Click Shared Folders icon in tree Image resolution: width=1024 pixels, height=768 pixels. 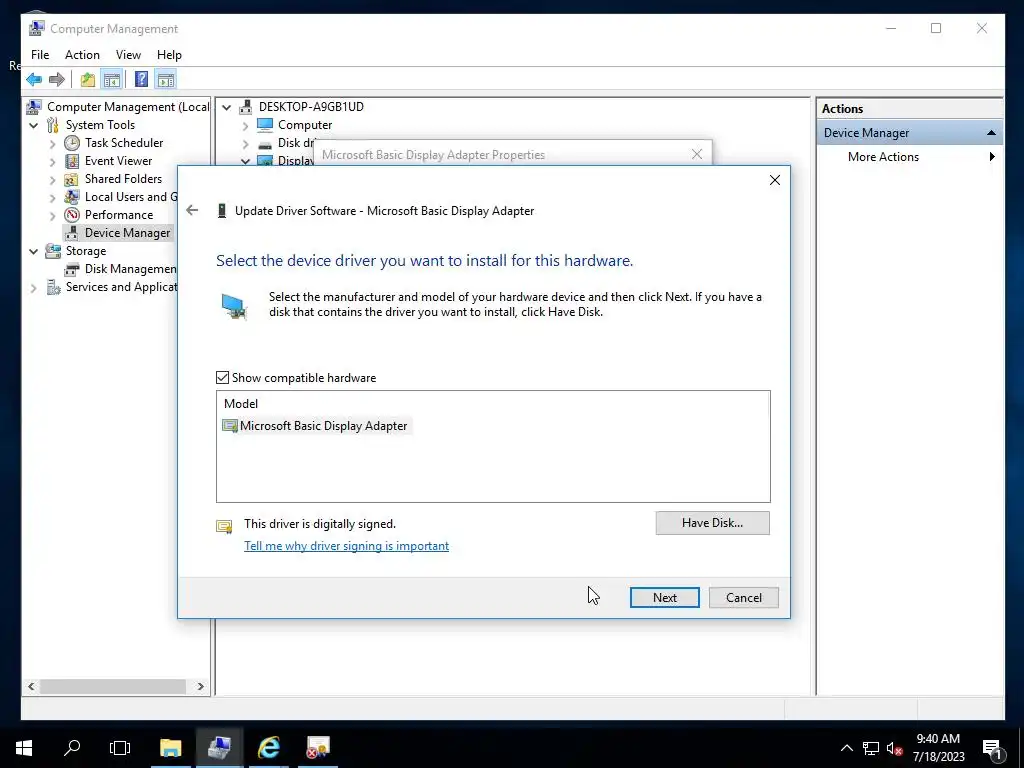[x=72, y=179]
